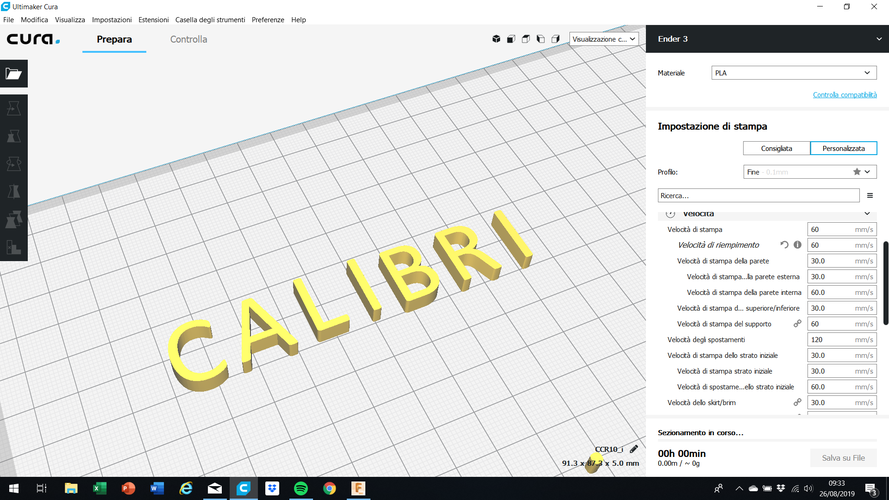Image resolution: width=889 pixels, height=500 pixels.
Task: Open the Impostazioni menu
Action: pos(112,19)
